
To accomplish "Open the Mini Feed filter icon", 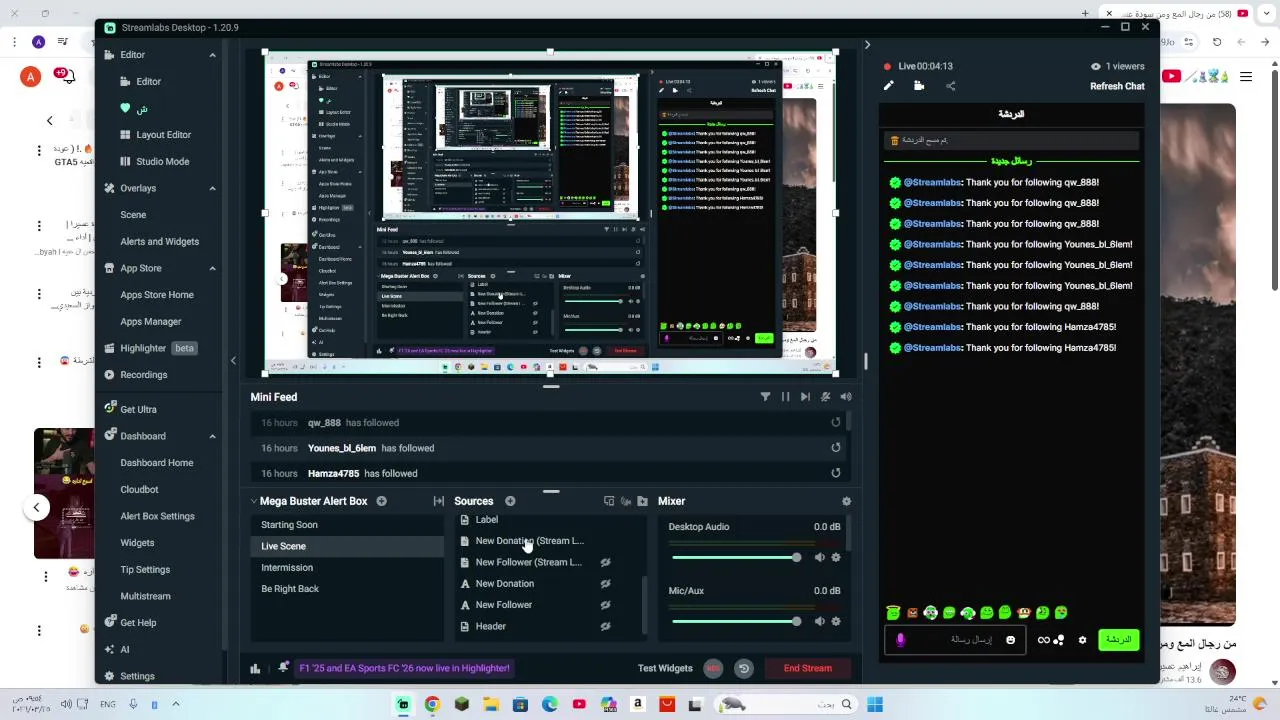I will click(x=765, y=397).
